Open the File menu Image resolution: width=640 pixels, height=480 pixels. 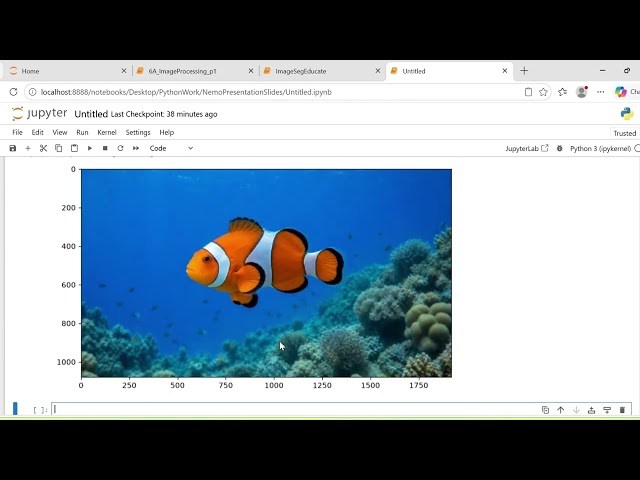(17, 132)
